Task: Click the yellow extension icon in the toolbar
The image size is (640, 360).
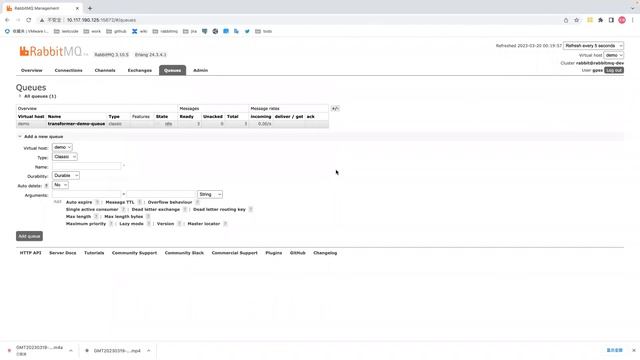Action: [590, 20]
